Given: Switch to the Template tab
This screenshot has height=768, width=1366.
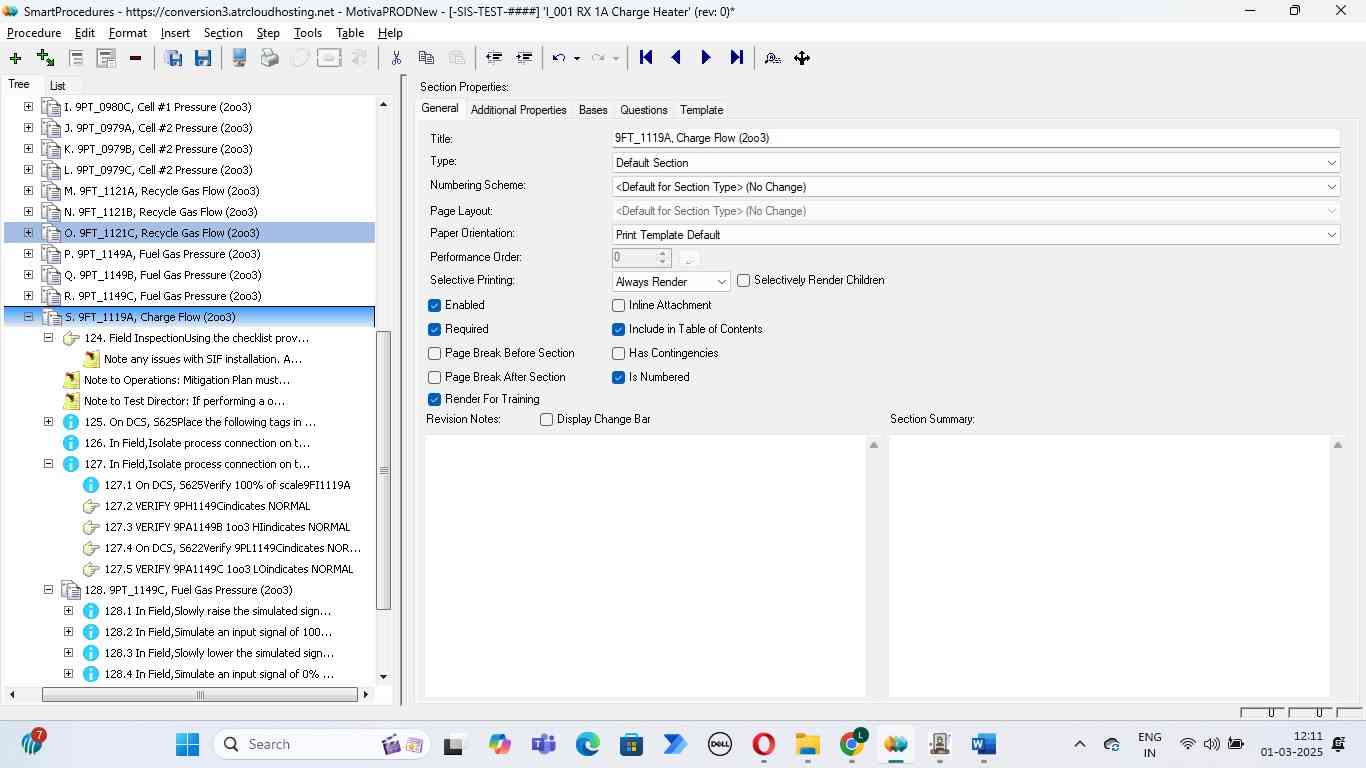Looking at the screenshot, I should pyautogui.click(x=701, y=110).
